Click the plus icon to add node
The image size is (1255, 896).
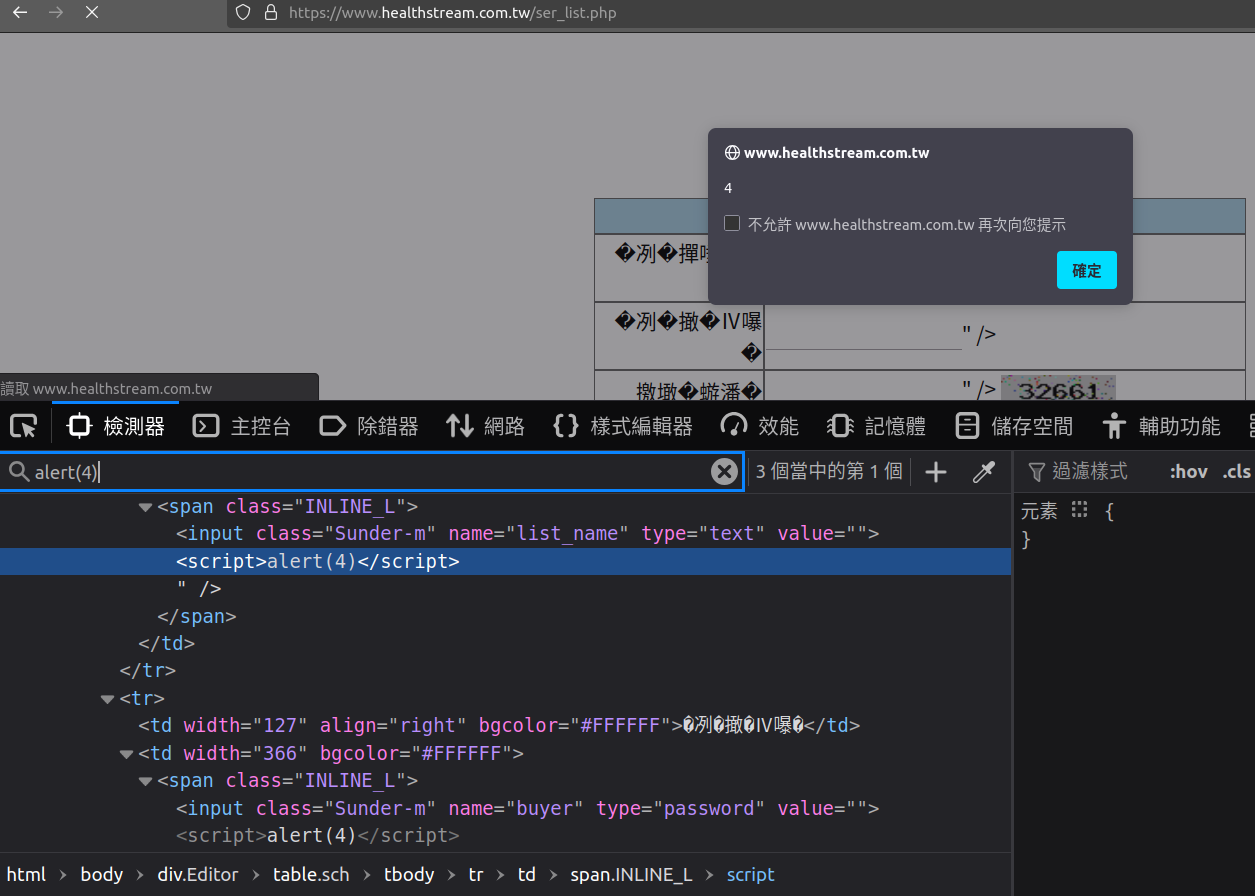[936, 472]
